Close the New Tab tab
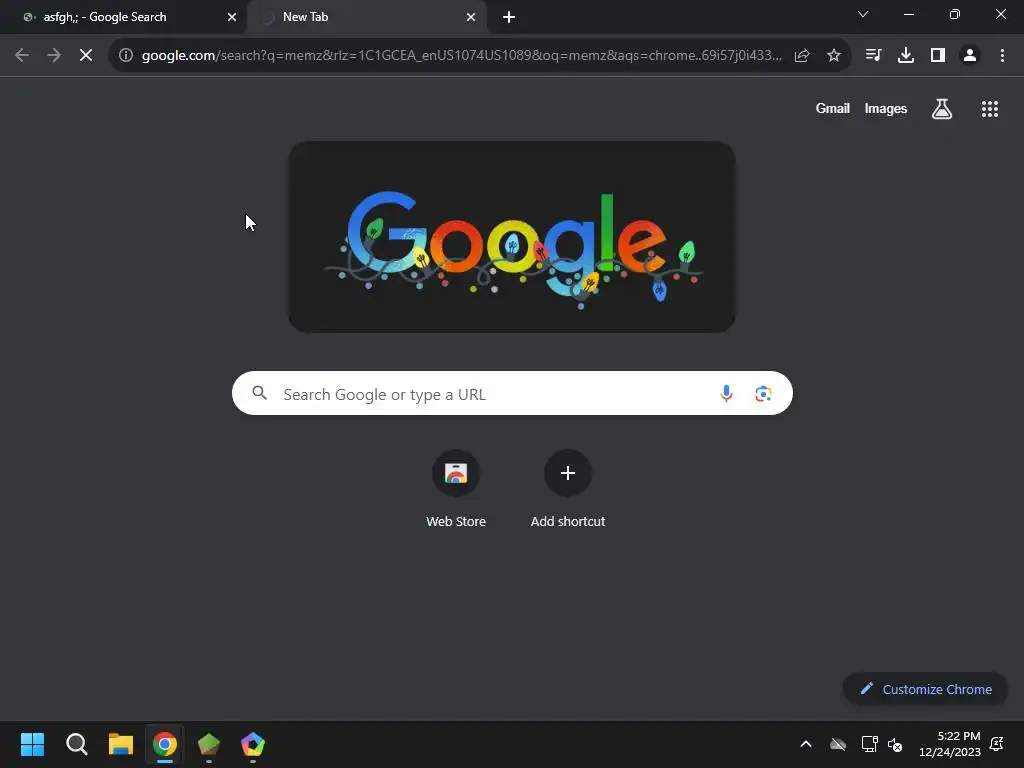The width and height of the screenshot is (1024, 768). point(471,17)
